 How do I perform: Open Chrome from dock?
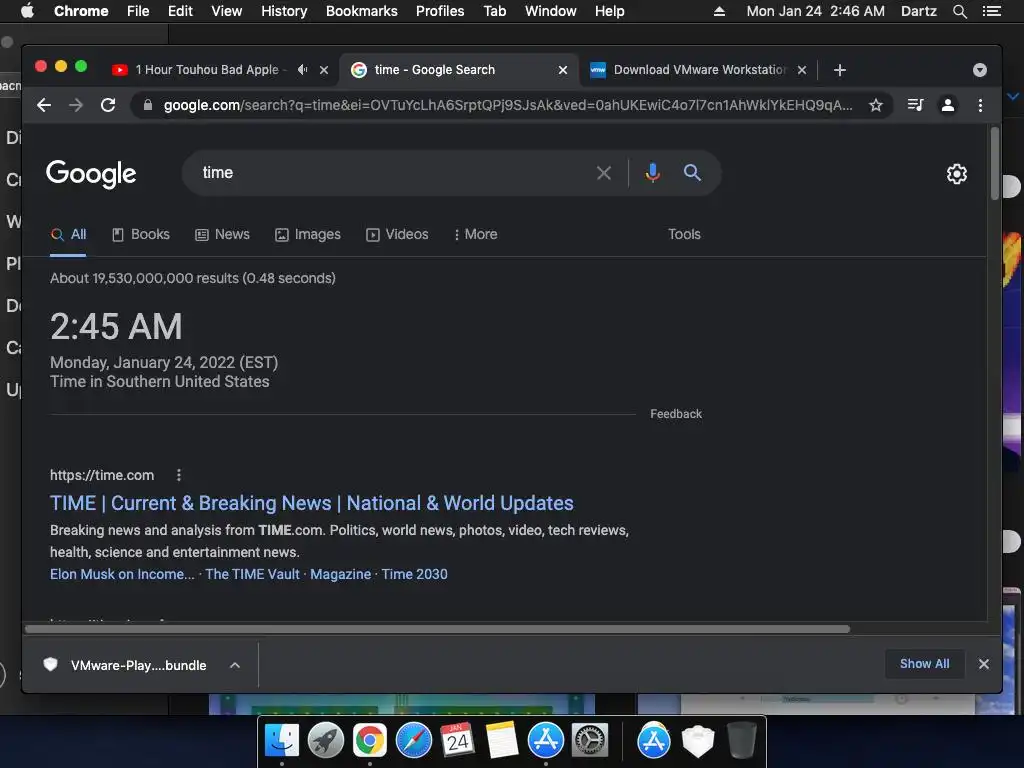(370, 741)
